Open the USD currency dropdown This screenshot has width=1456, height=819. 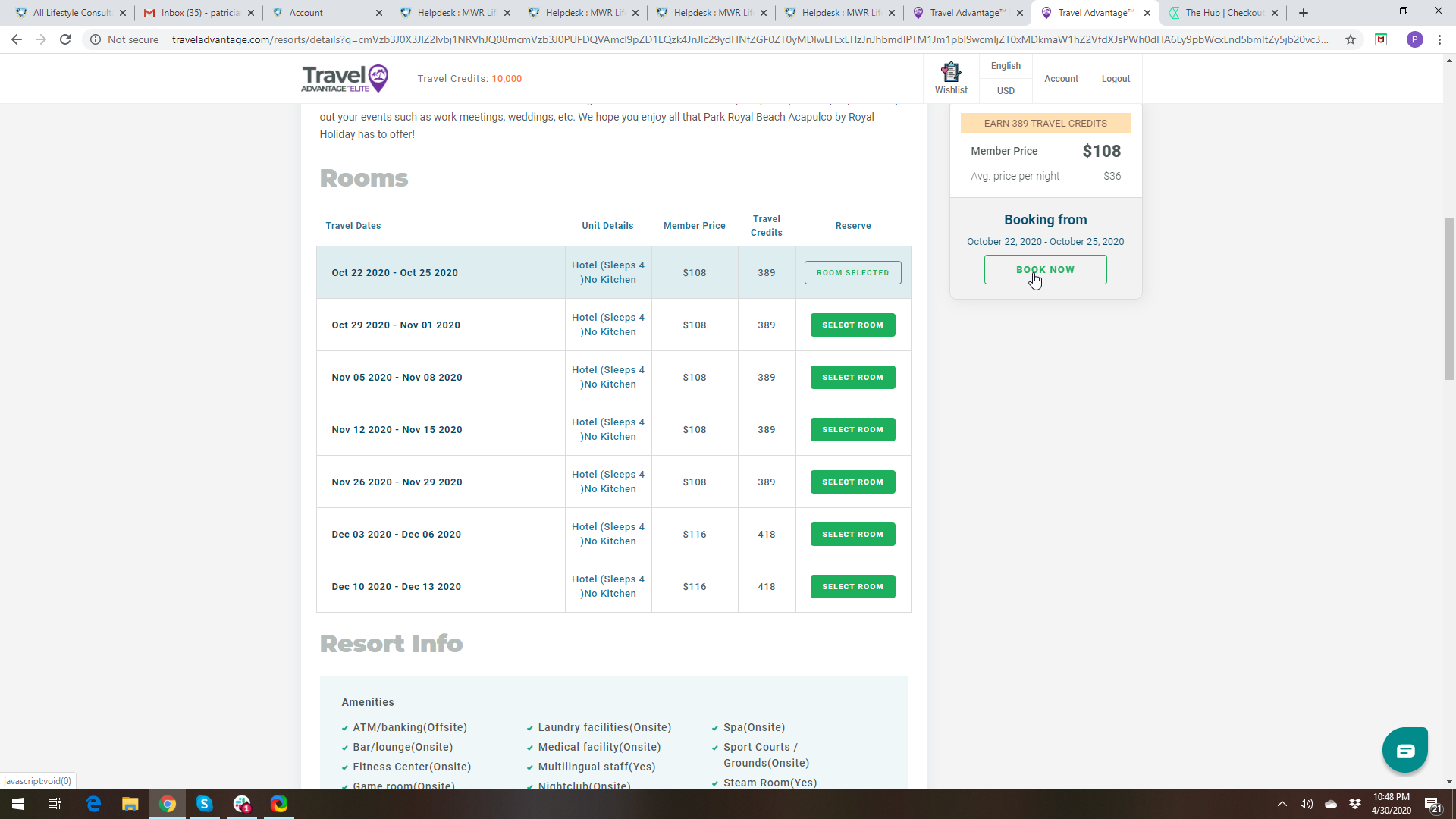[1006, 90]
